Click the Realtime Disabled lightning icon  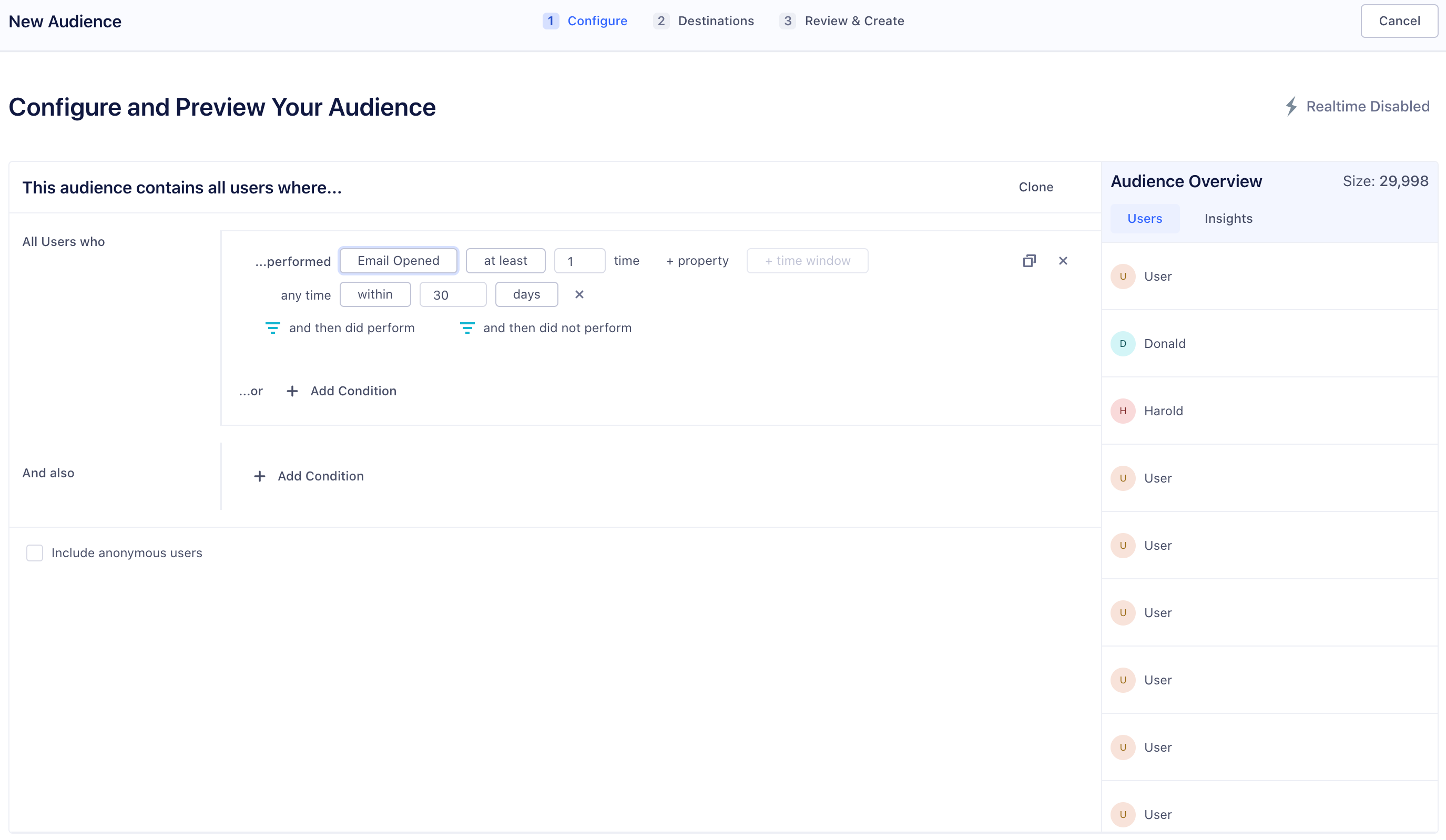click(1291, 106)
